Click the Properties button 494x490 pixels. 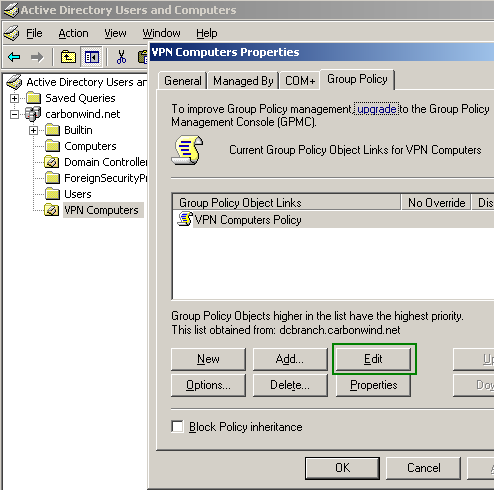click(x=373, y=385)
